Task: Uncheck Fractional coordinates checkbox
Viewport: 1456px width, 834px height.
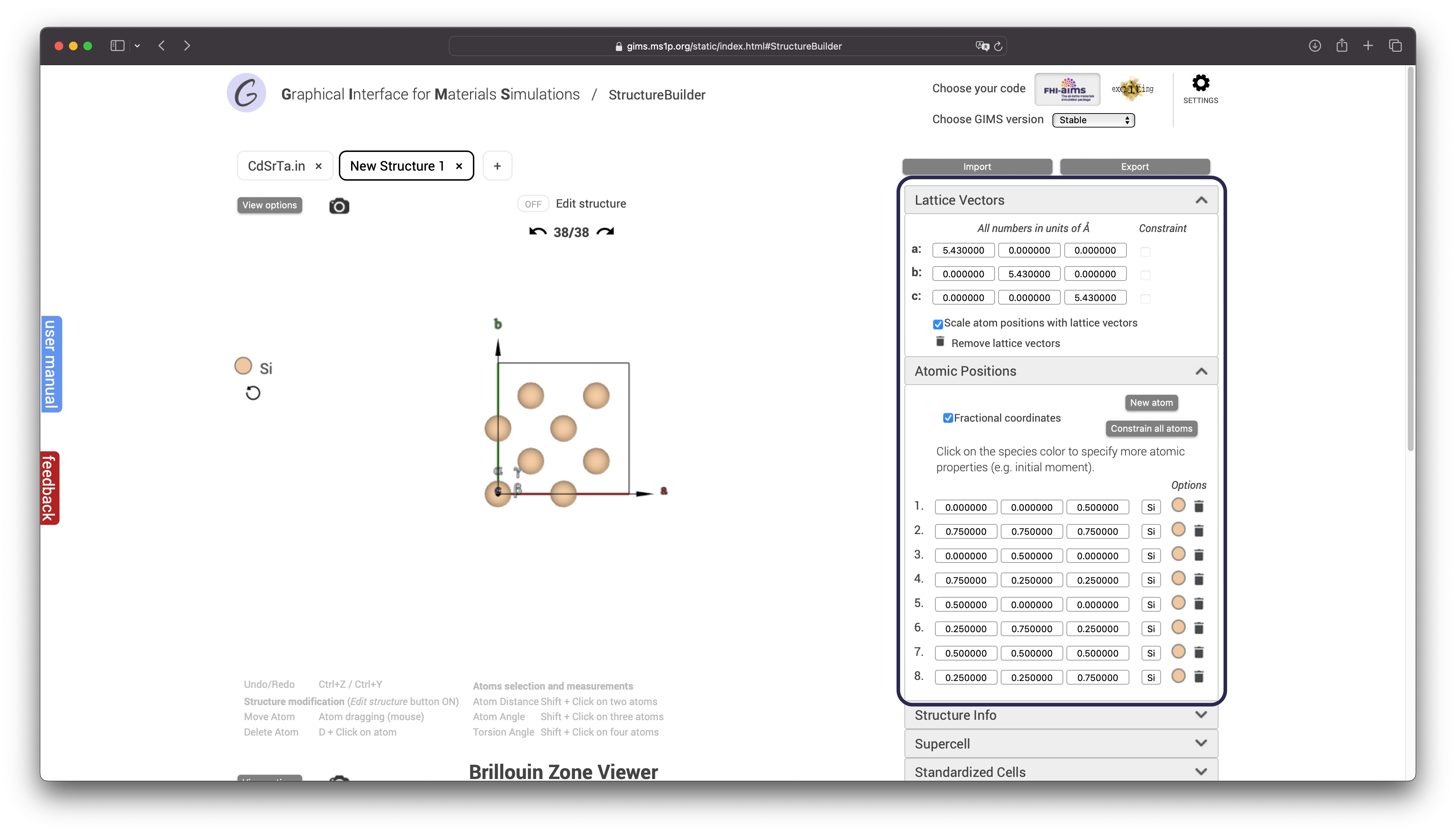Action: tap(948, 418)
